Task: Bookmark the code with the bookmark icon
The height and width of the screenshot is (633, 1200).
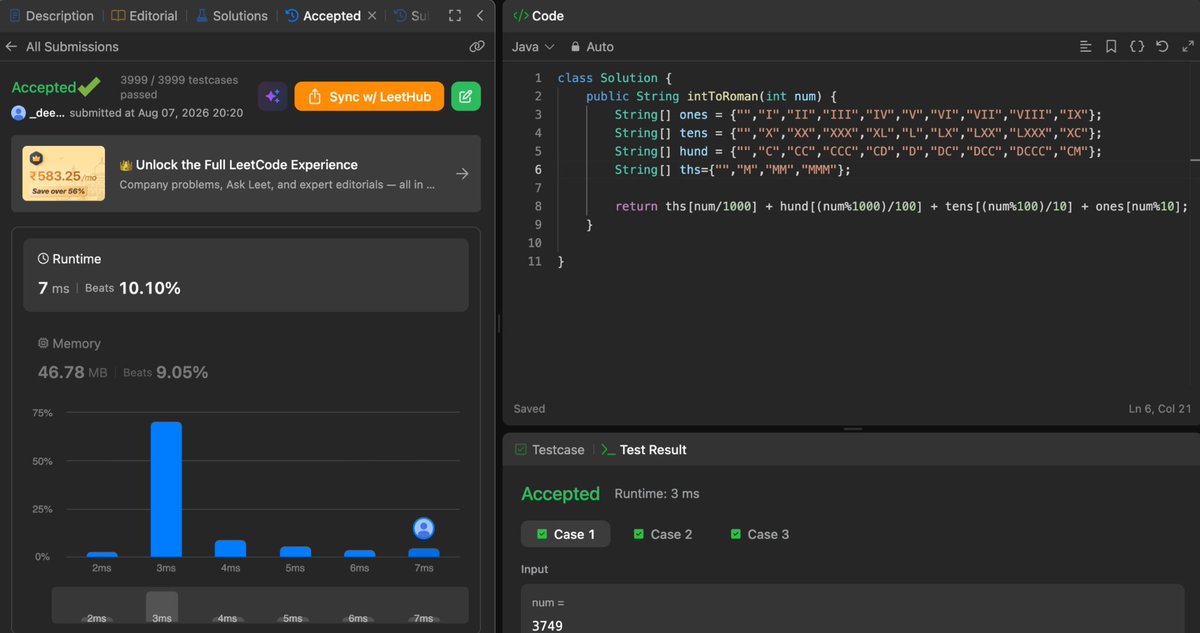Action: [x=1111, y=46]
